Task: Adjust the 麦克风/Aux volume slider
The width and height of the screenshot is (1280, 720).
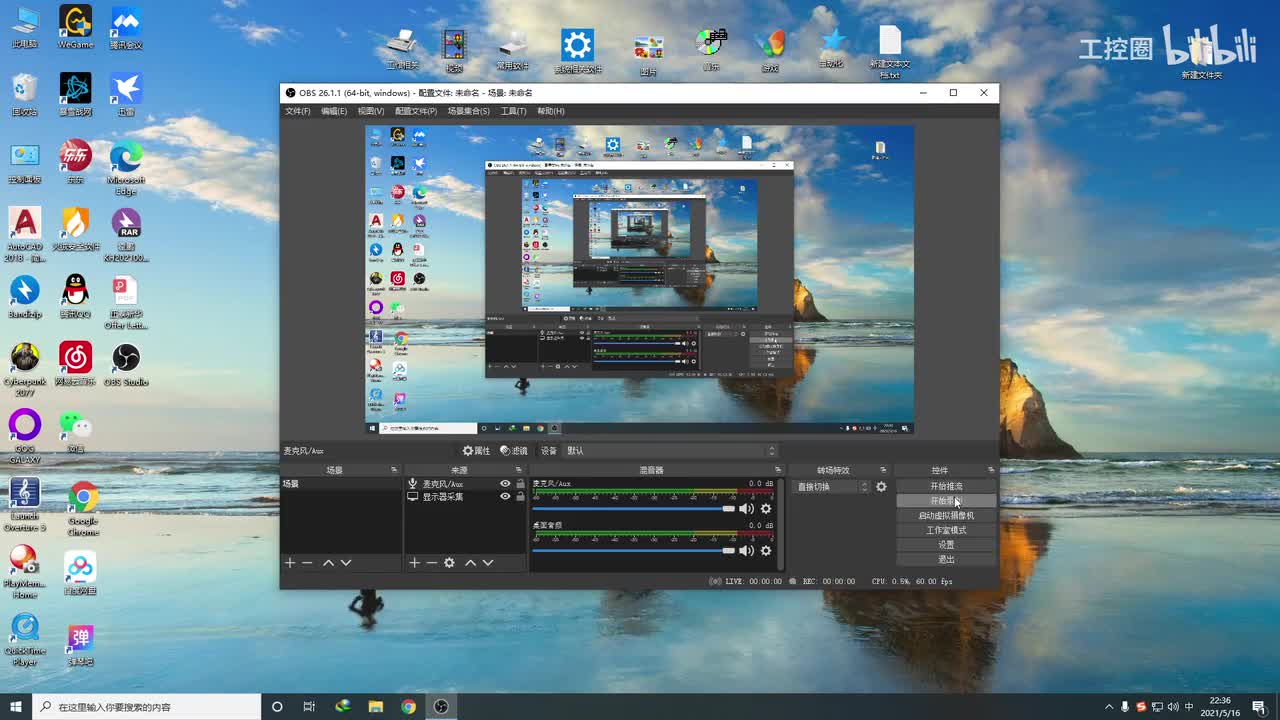Action: (633, 509)
